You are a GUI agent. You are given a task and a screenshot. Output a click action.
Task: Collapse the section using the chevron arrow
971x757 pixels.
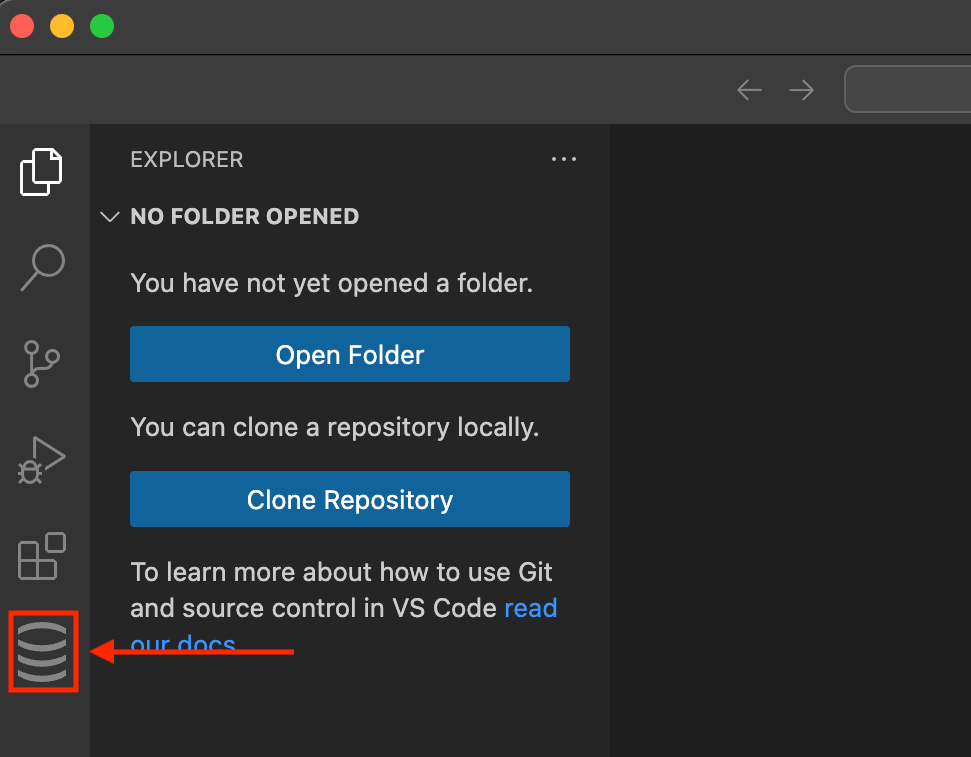pos(110,217)
